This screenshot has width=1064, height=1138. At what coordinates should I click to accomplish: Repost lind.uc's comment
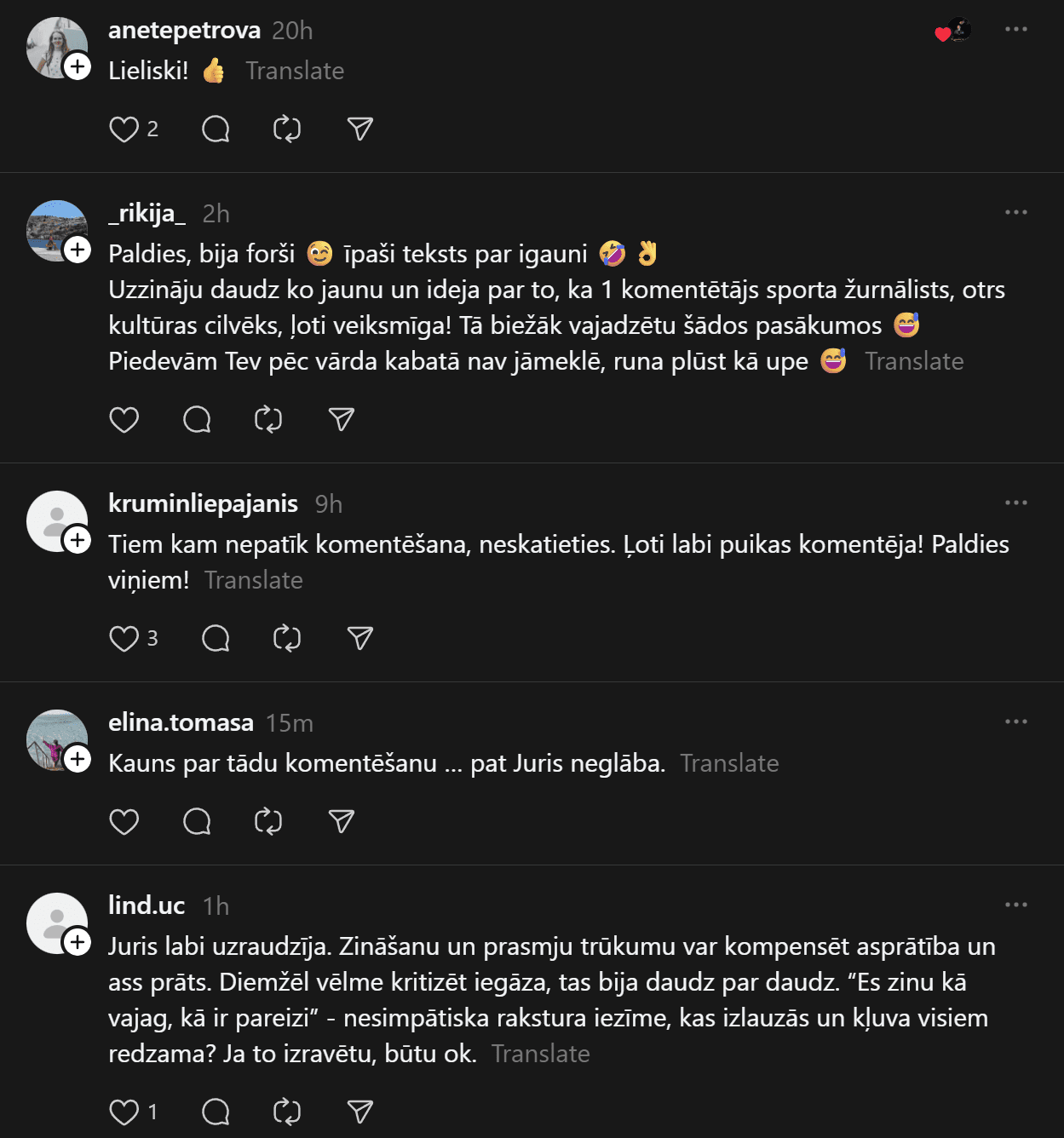pos(287,1112)
